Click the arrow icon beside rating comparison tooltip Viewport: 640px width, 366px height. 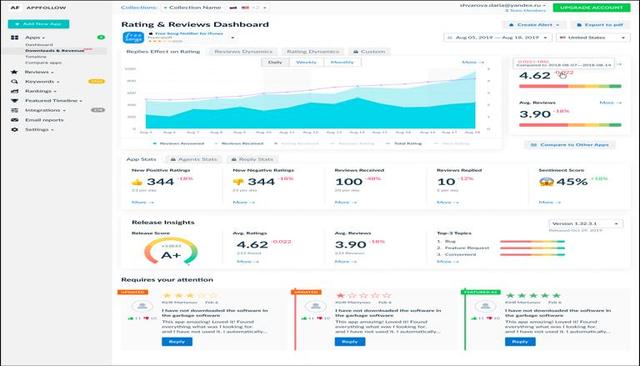tap(620, 64)
